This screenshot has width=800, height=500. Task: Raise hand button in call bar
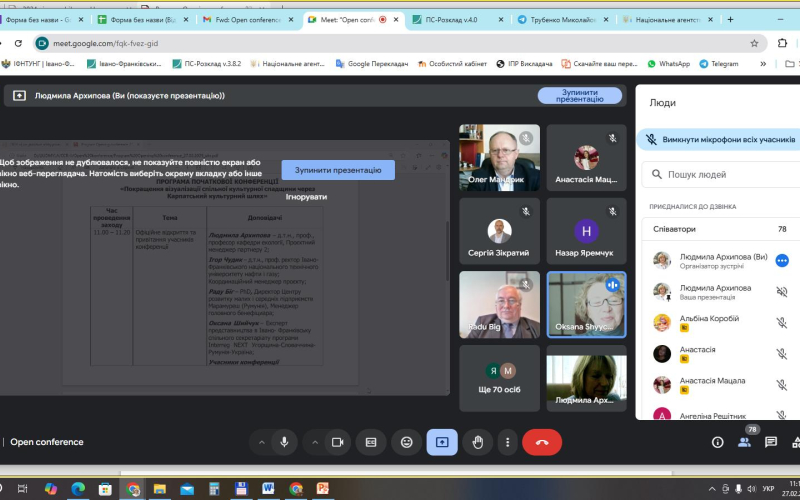pyautogui.click(x=478, y=442)
